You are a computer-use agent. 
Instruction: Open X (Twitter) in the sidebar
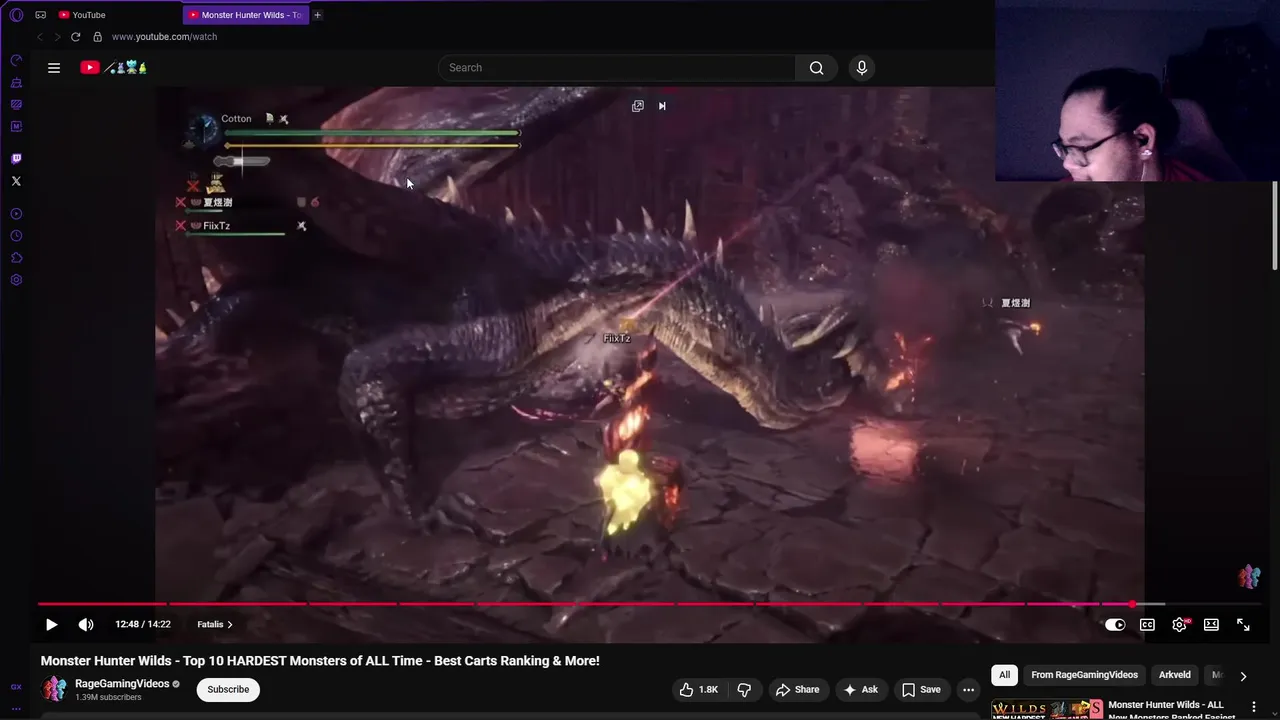16,181
